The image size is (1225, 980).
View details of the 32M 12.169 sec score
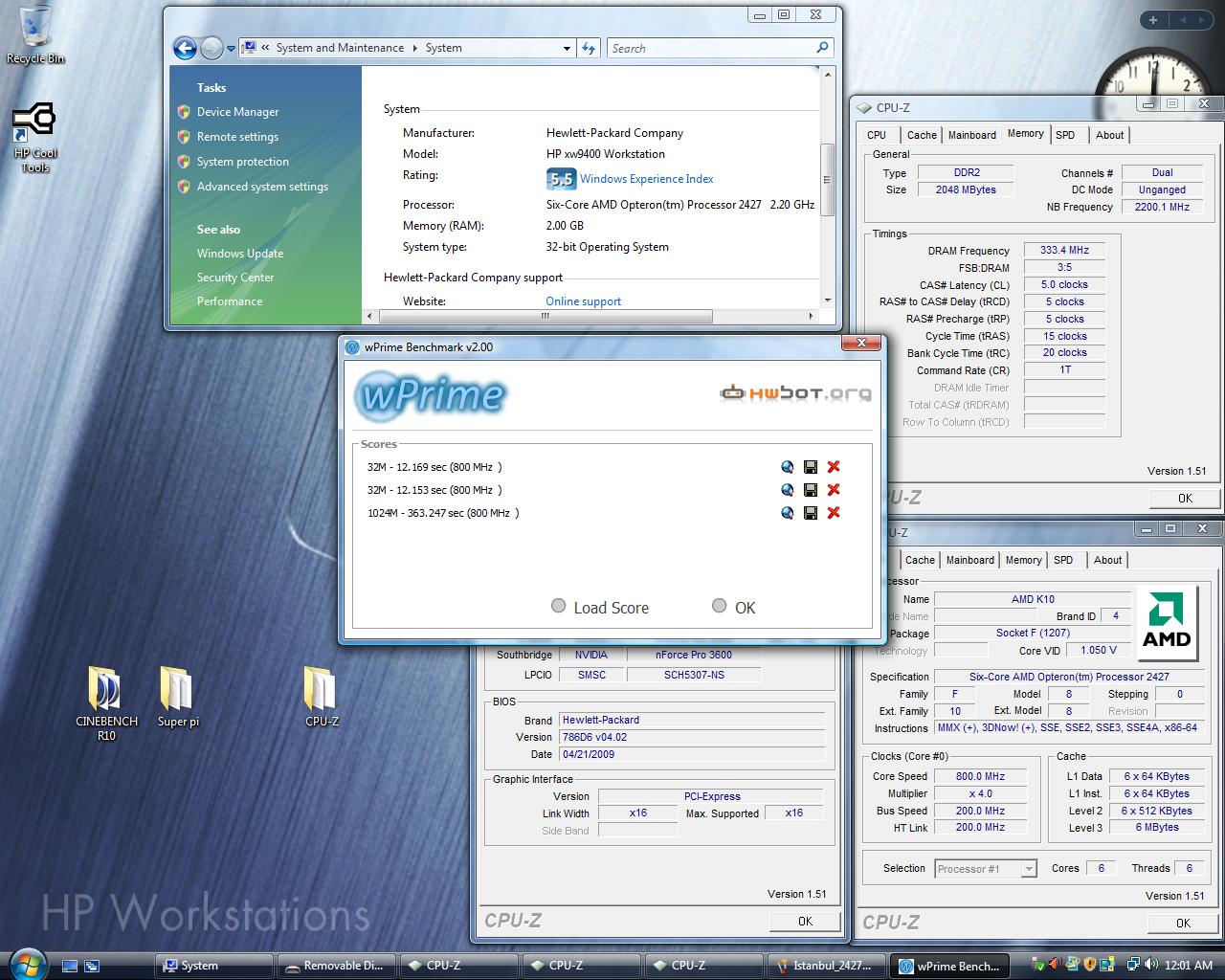click(788, 467)
